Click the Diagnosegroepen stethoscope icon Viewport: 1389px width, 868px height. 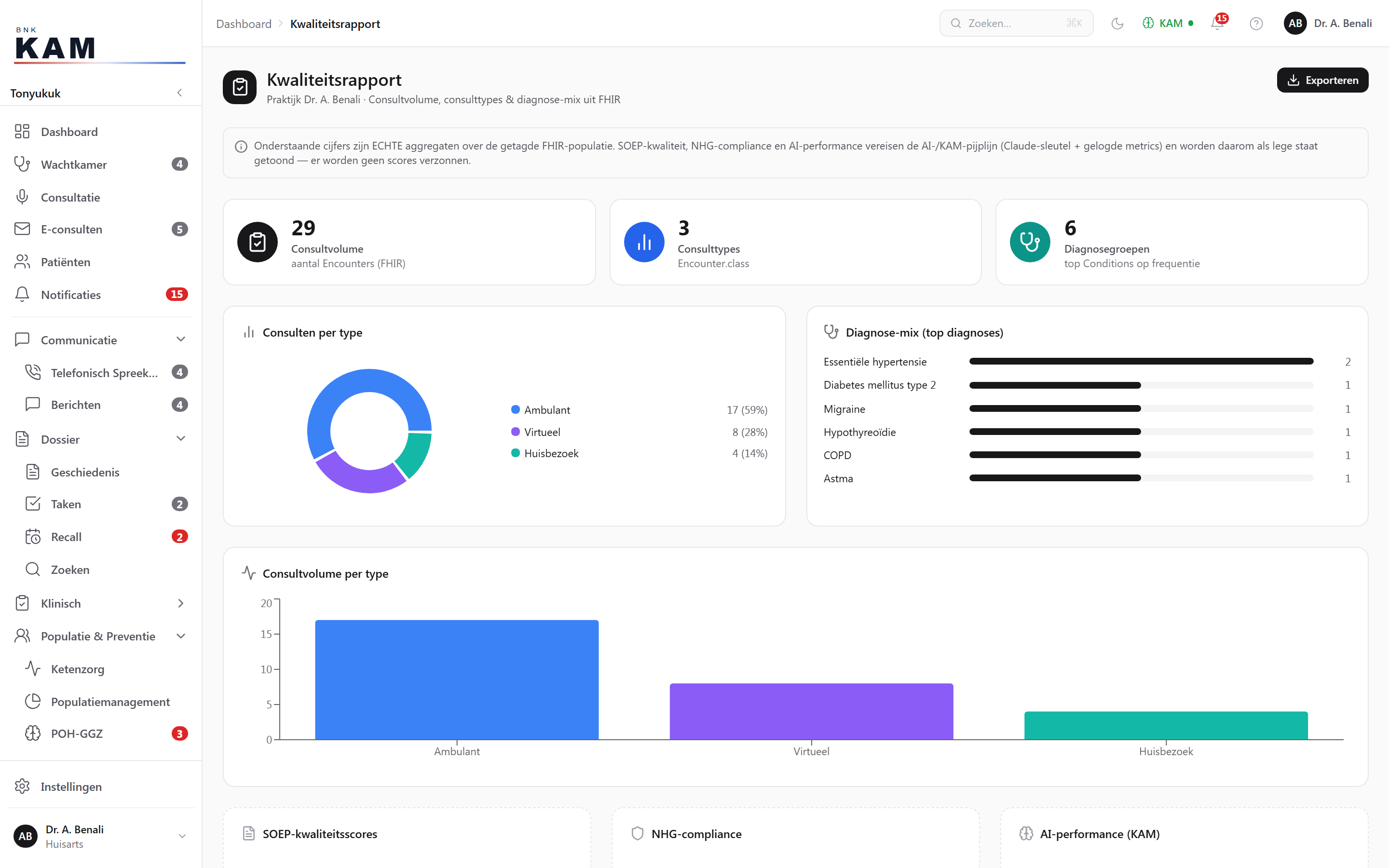(1030, 242)
